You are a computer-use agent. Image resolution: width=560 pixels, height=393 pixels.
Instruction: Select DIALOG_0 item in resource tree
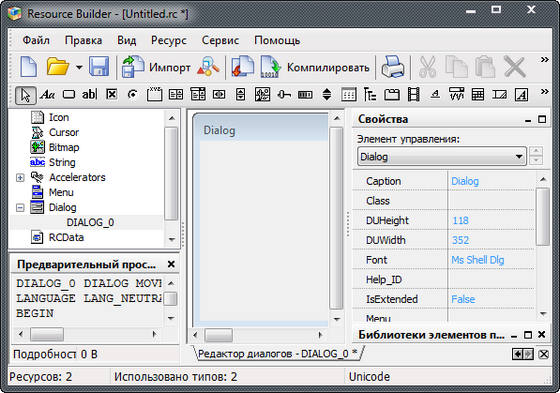pos(90,223)
